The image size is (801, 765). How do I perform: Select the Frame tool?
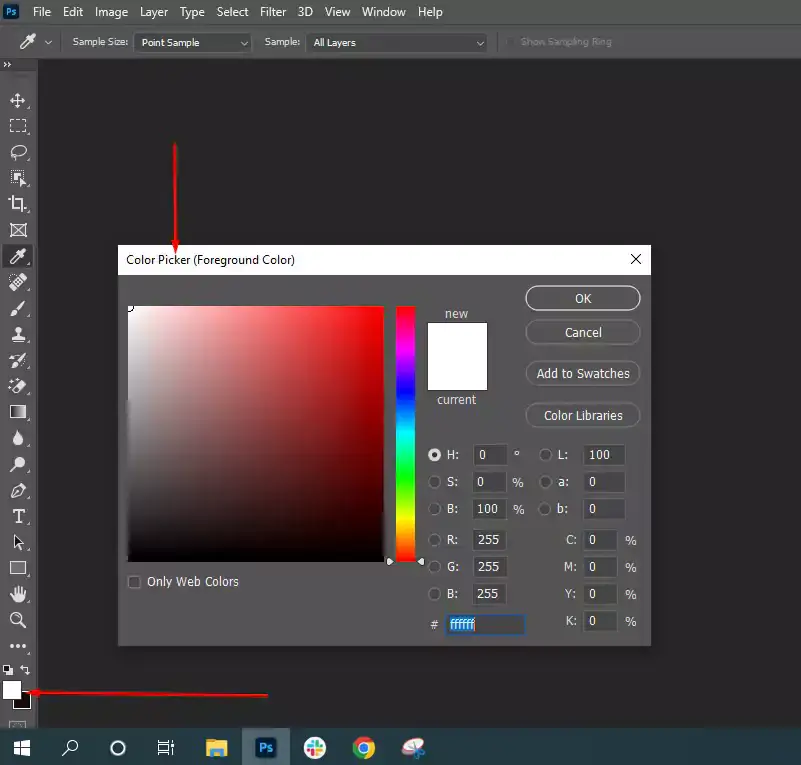click(18, 230)
